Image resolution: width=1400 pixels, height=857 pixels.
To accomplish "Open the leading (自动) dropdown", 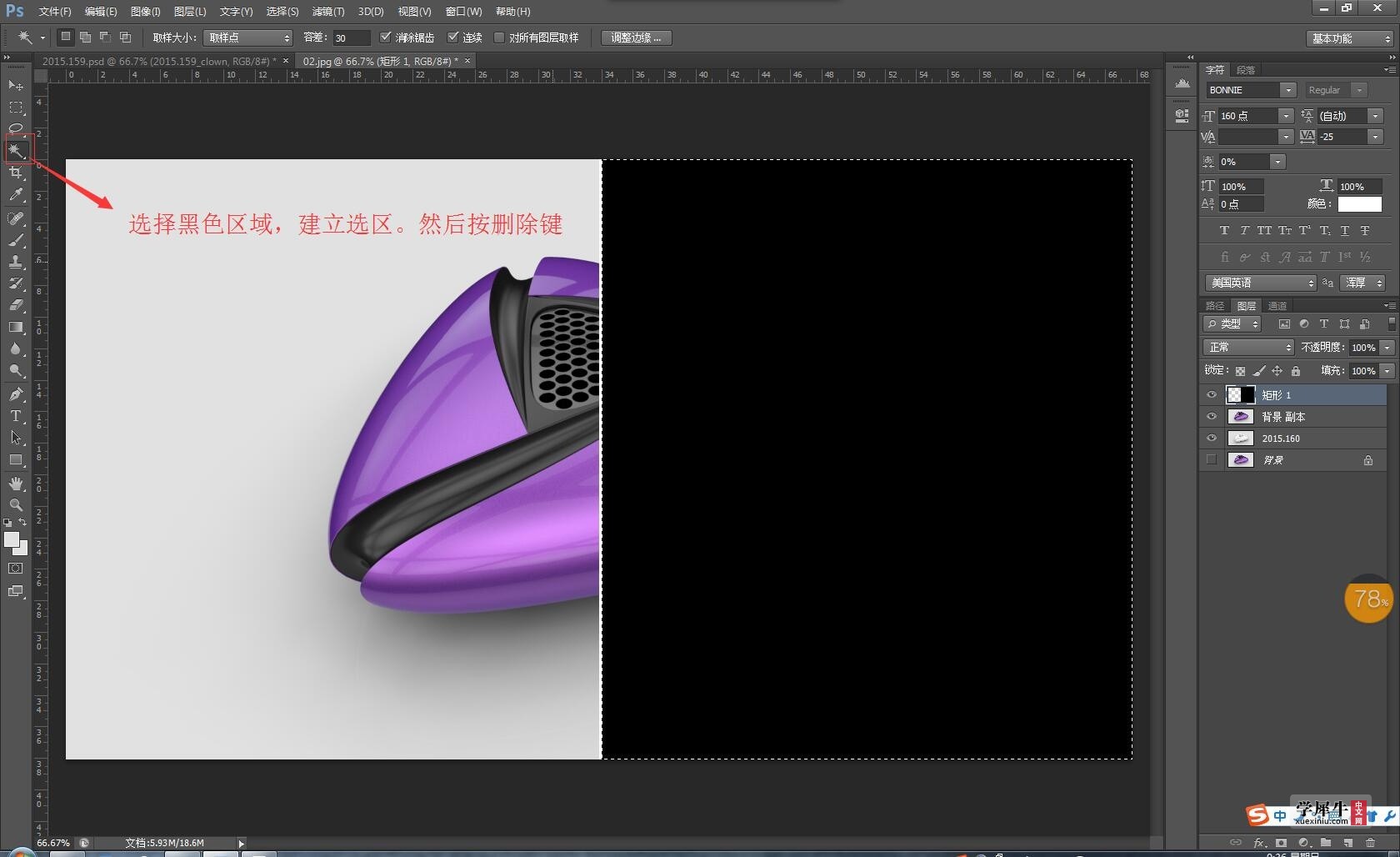I will pyautogui.click(x=1376, y=116).
